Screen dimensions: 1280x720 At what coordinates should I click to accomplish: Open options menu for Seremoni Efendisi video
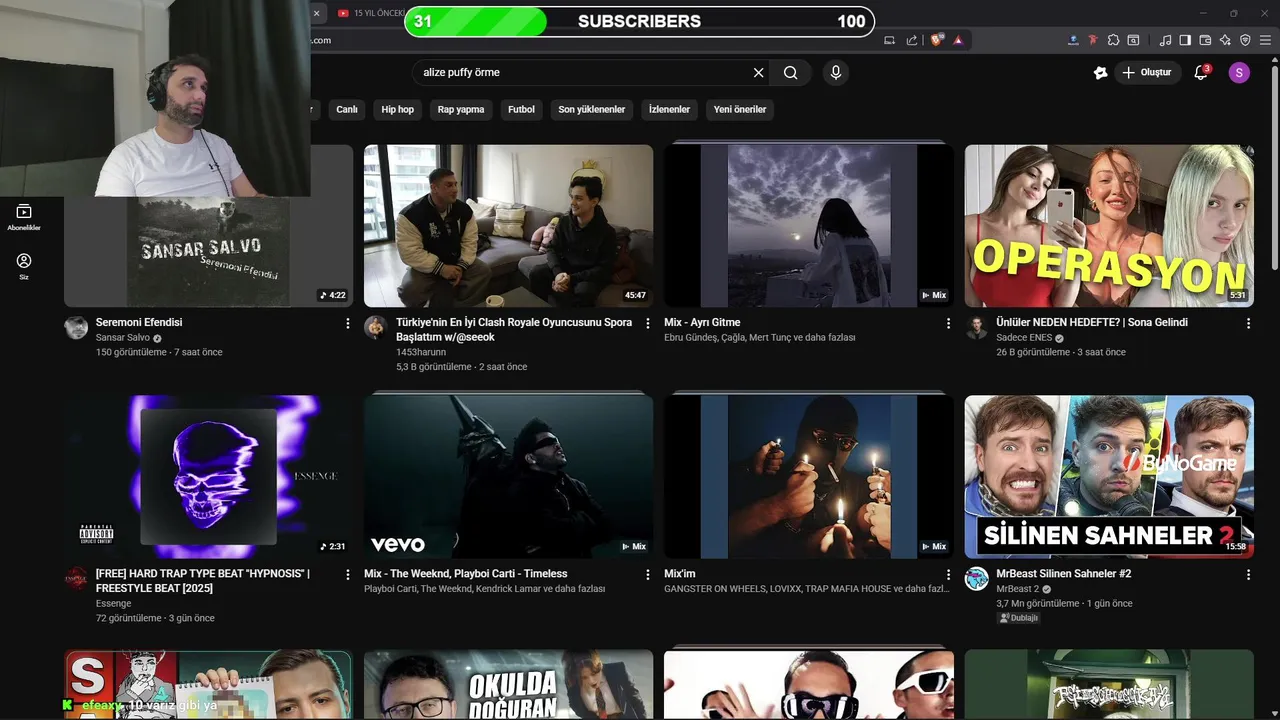tap(348, 324)
